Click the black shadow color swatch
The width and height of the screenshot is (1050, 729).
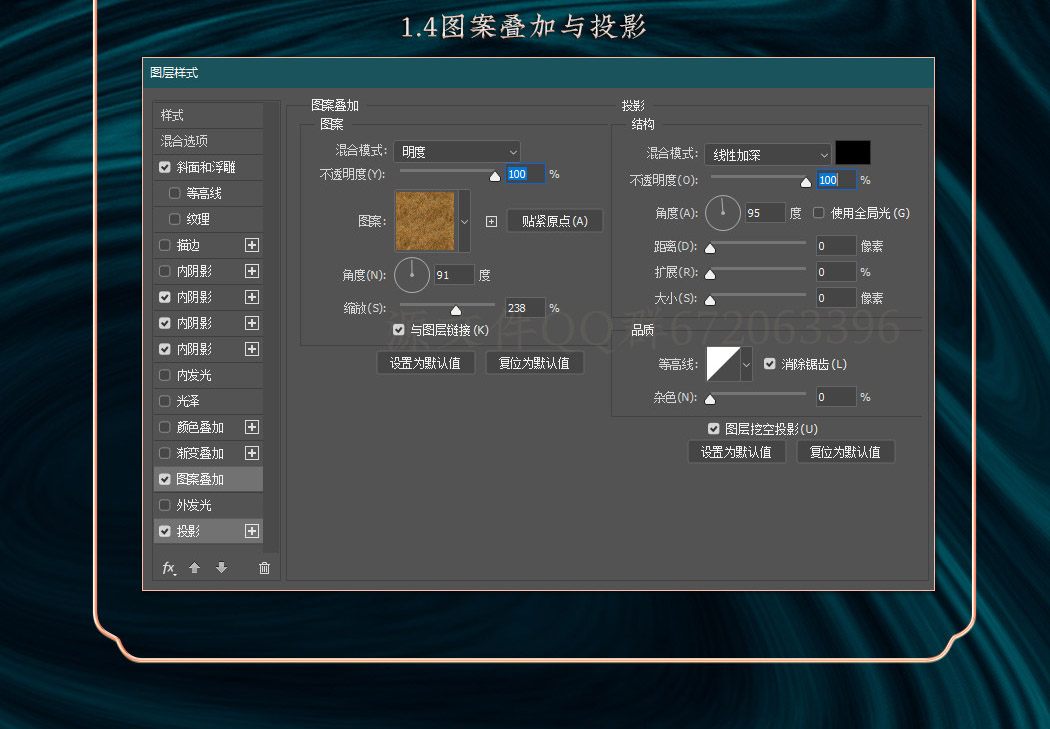(853, 153)
